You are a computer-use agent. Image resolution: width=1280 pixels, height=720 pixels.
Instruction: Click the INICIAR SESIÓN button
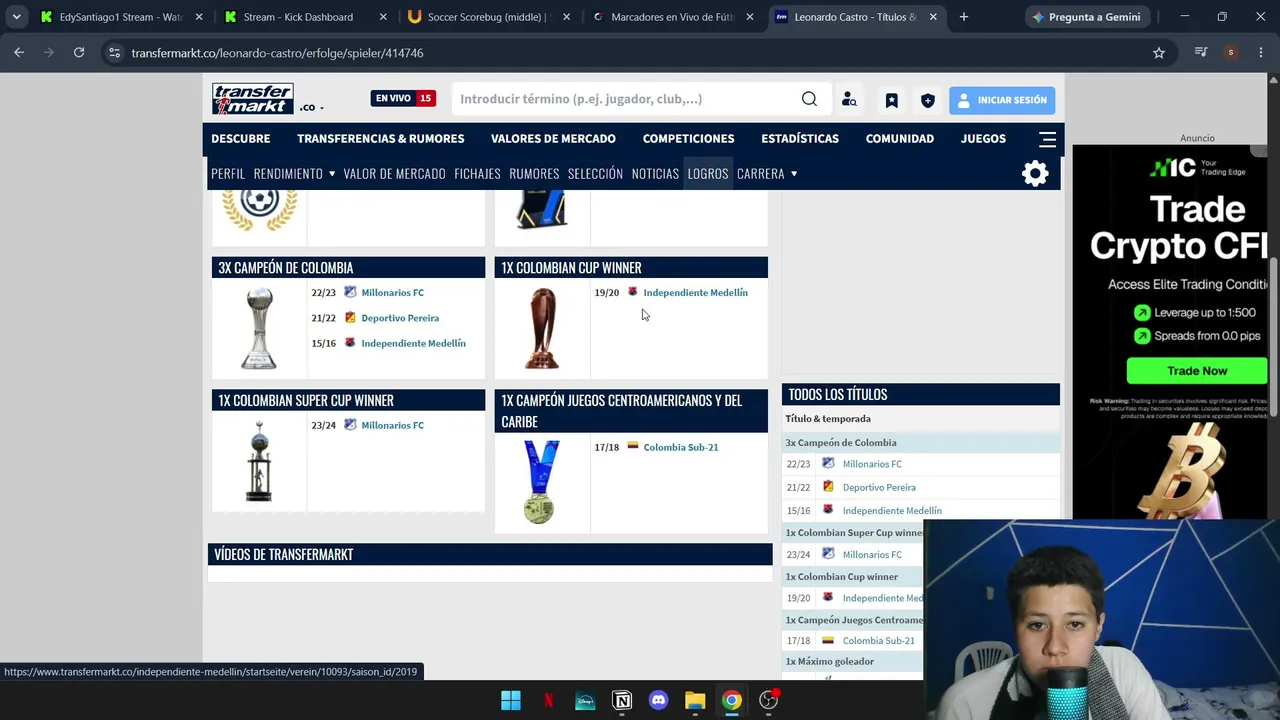tap(1002, 100)
